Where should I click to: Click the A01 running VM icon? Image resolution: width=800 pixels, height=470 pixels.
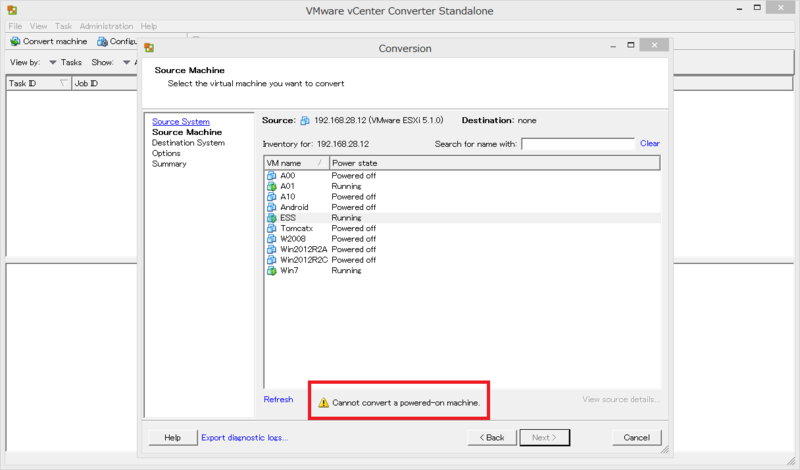(271, 186)
